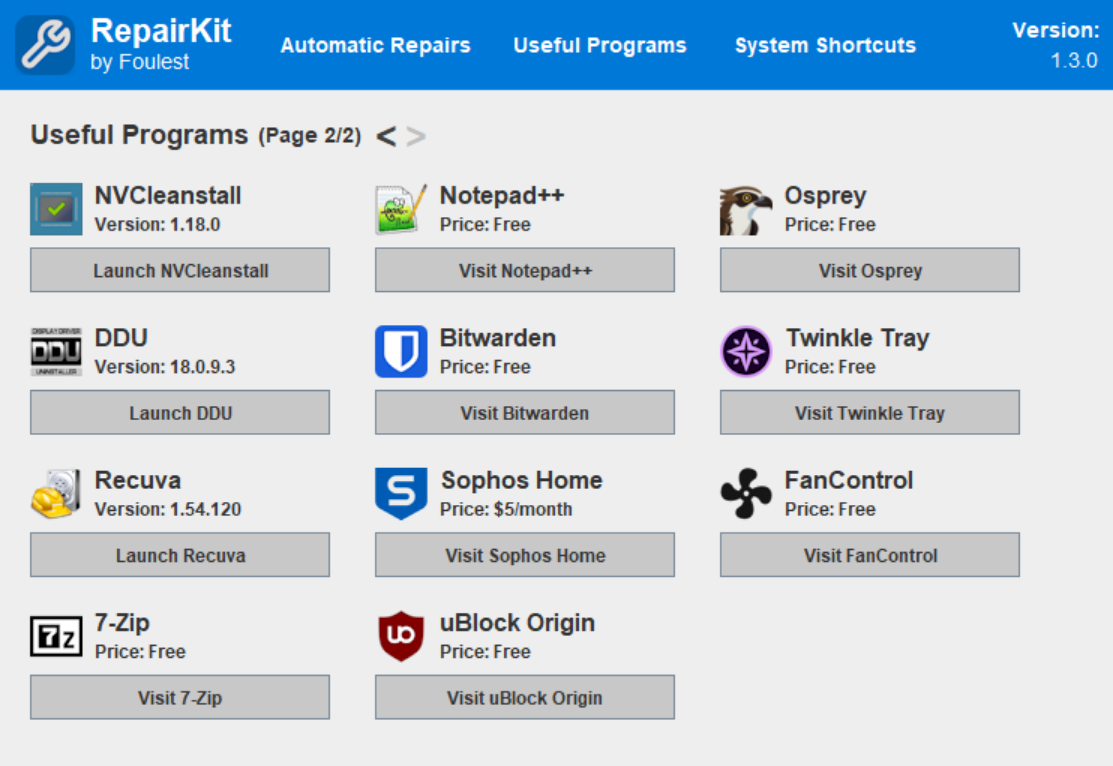The height and width of the screenshot is (766, 1113).
Task: Click the Sophos Home shield icon
Action: [401, 494]
